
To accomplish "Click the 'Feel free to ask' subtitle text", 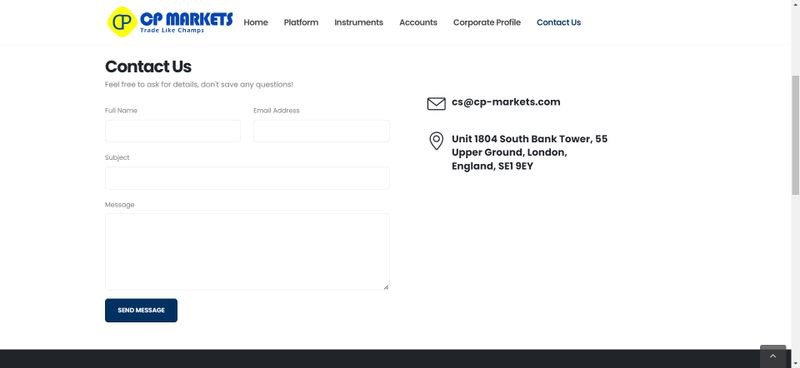I will click(x=199, y=85).
